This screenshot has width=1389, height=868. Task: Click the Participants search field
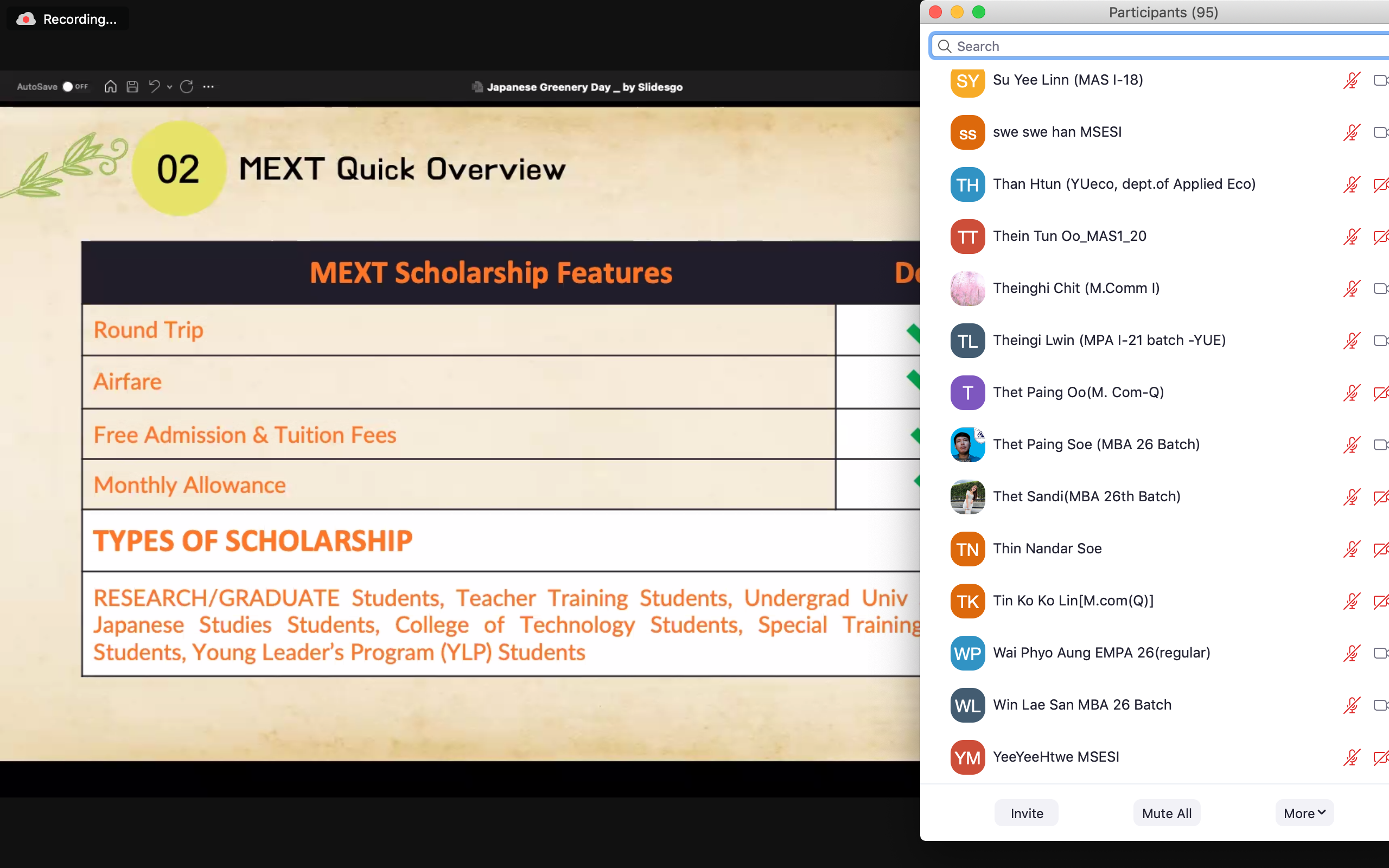coord(1159,46)
